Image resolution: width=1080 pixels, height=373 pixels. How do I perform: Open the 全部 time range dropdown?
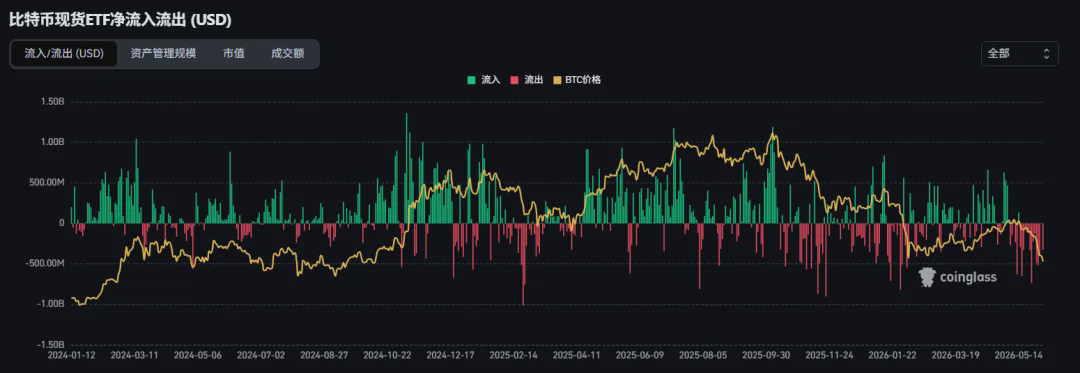point(1019,54)
